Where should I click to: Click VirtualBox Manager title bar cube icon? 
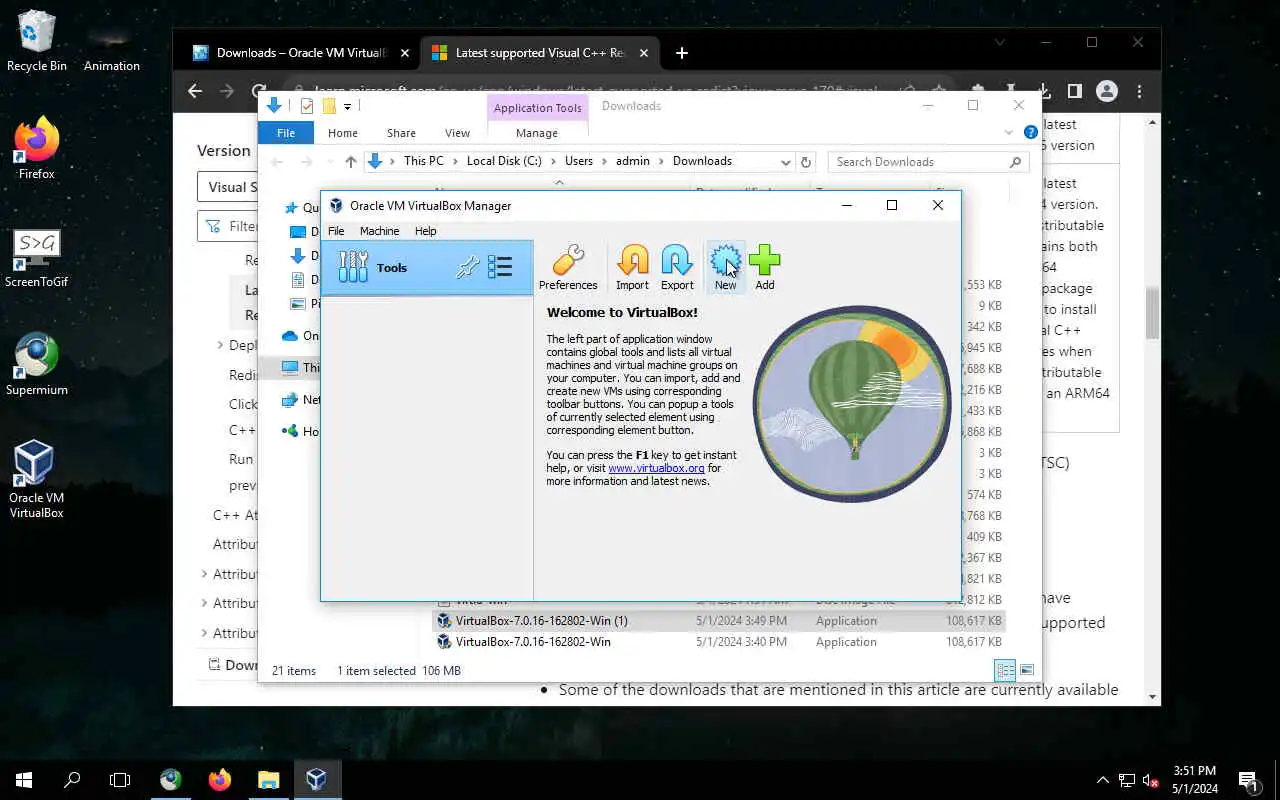point(336,206)
